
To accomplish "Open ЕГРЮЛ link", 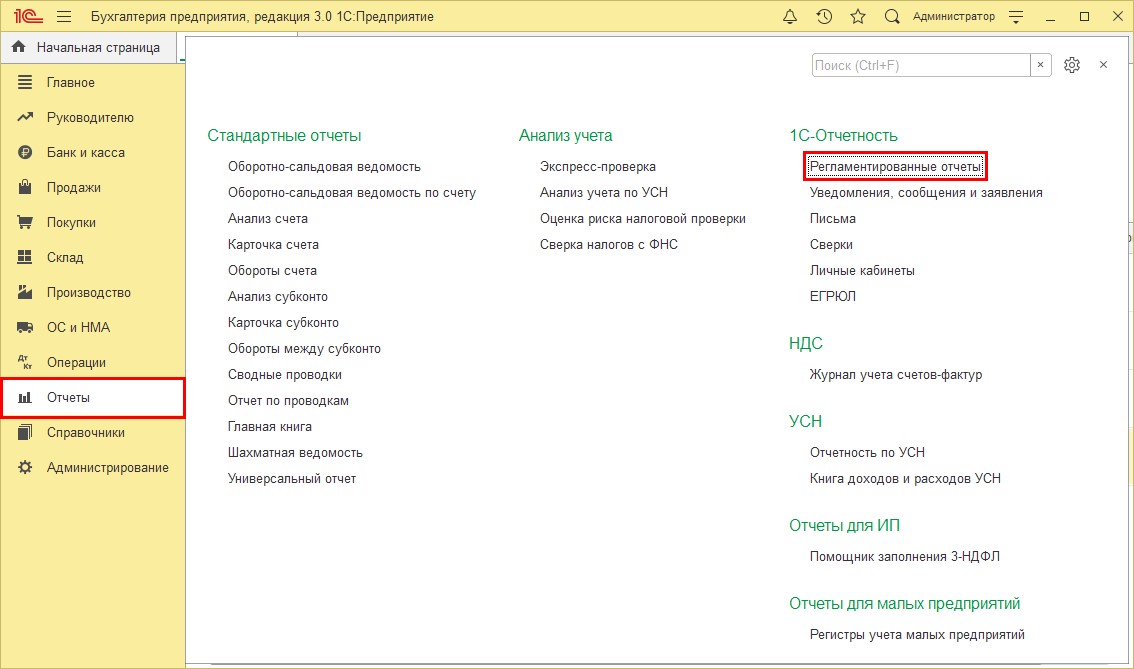I will pyautogui.click(x=832, y=297).
